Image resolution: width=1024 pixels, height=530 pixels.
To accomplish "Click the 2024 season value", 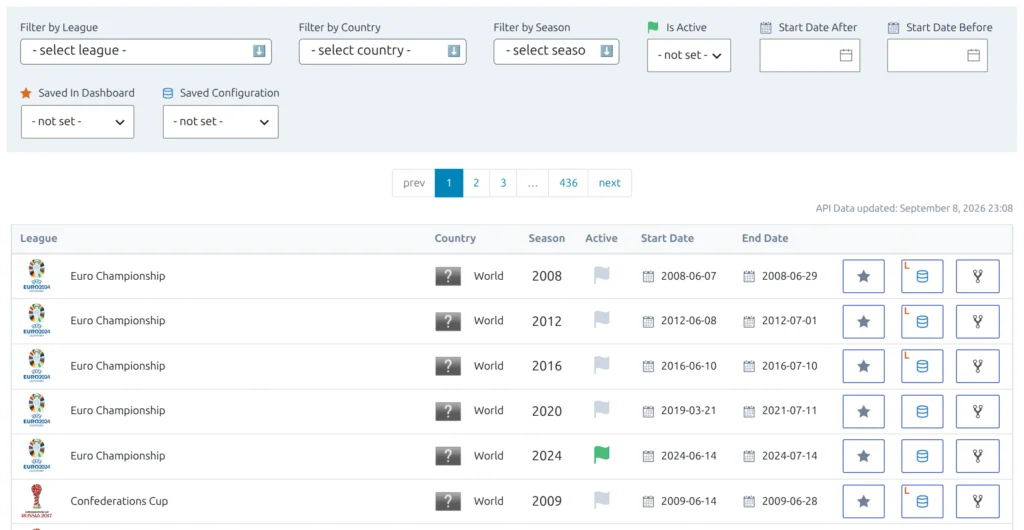I will [547, 456].
